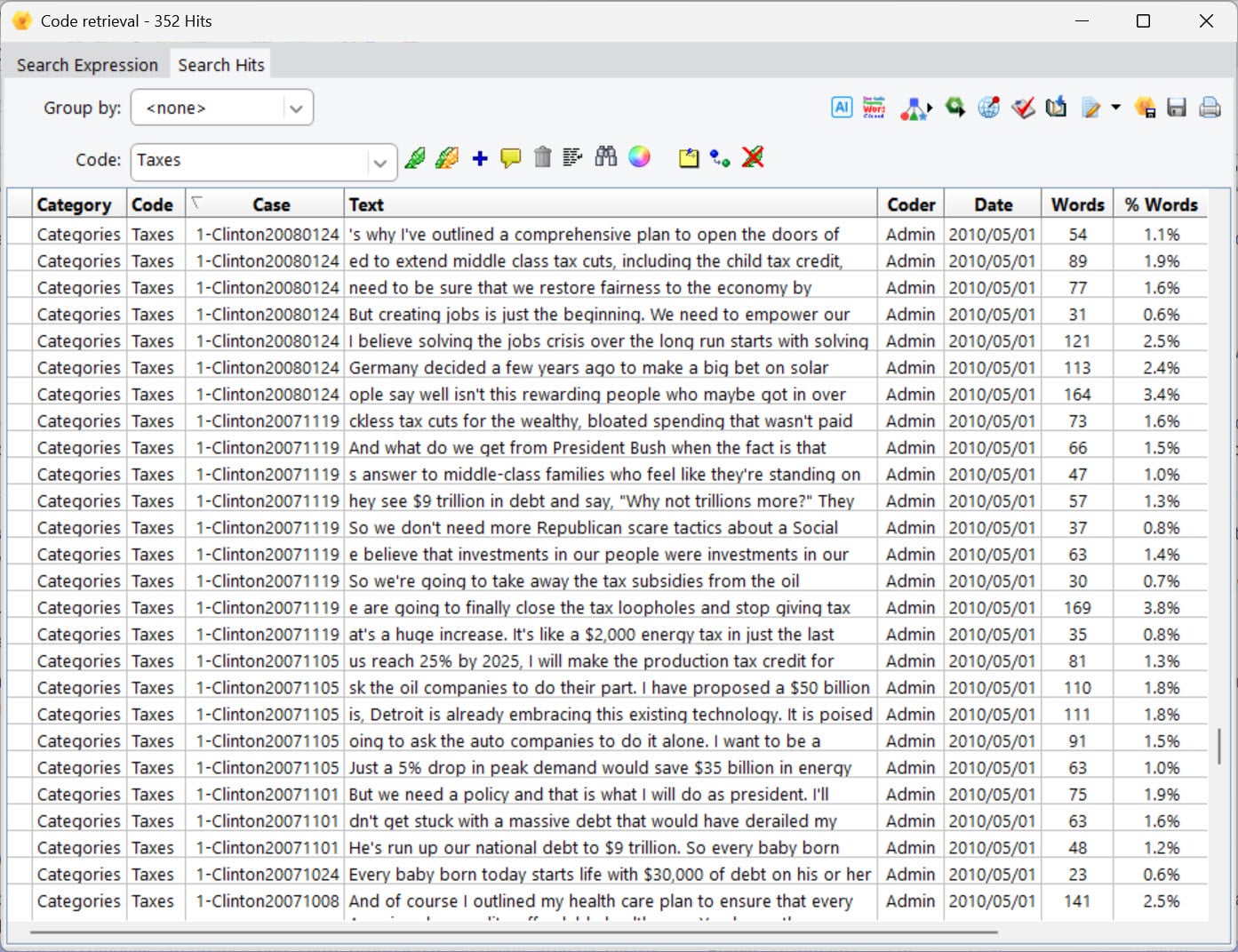Select hit "So we don't need more Republican scare tactics"
Screen dimensions: 1238x952
tap(610, 527)
